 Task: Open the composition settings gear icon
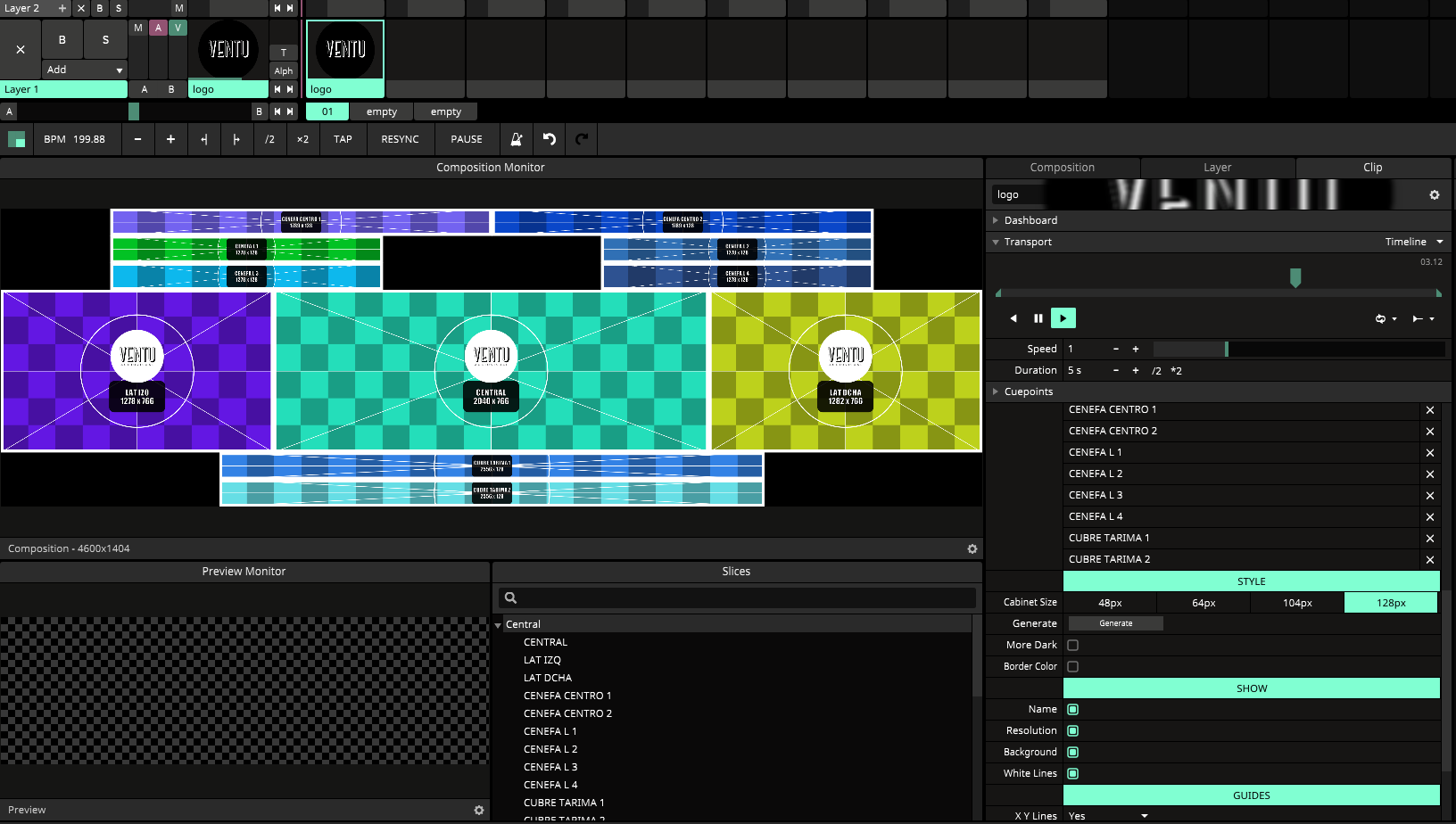[x=972, y=548]
